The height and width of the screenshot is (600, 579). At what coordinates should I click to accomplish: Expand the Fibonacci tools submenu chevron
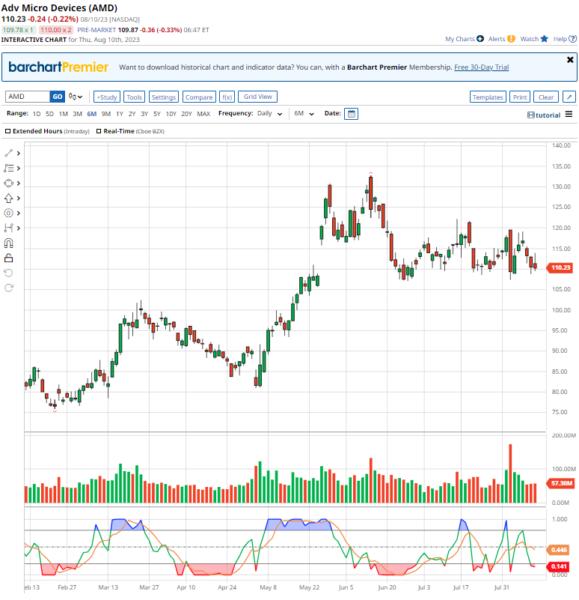pyautogui.click(x=18, y=168)
